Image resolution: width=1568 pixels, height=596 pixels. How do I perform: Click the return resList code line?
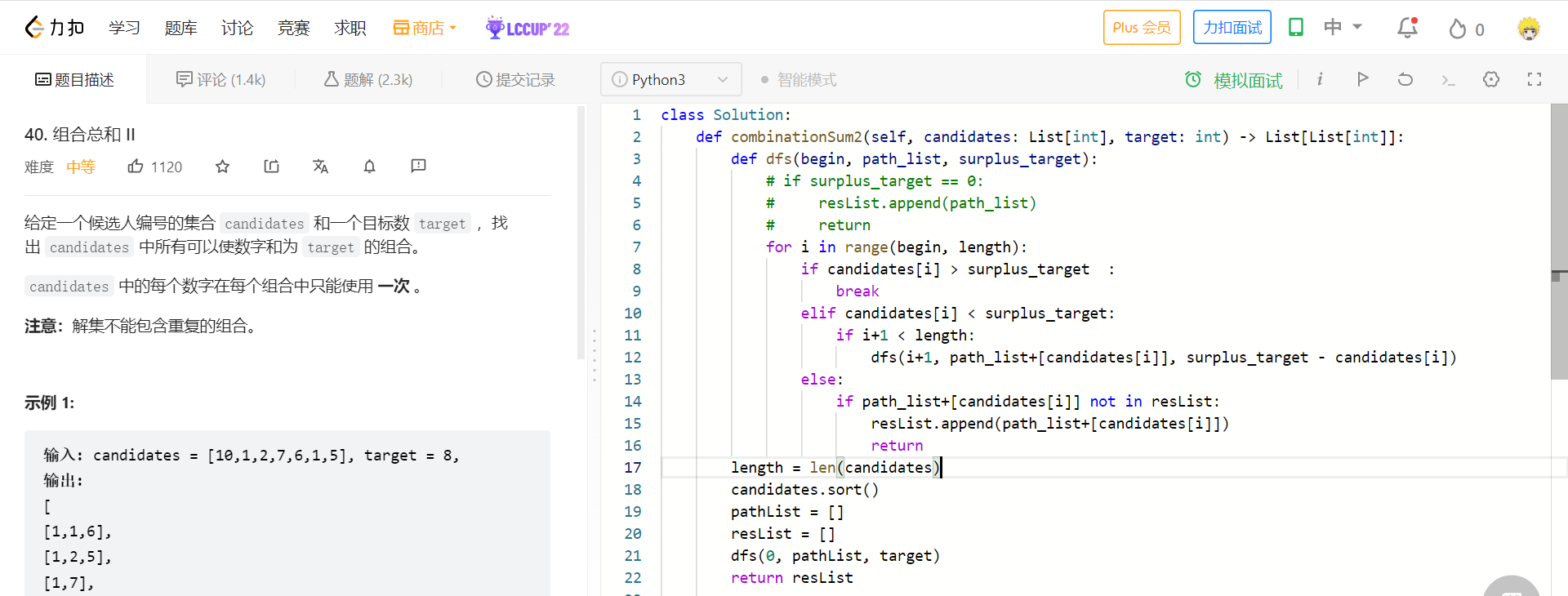tap(791, 577)
